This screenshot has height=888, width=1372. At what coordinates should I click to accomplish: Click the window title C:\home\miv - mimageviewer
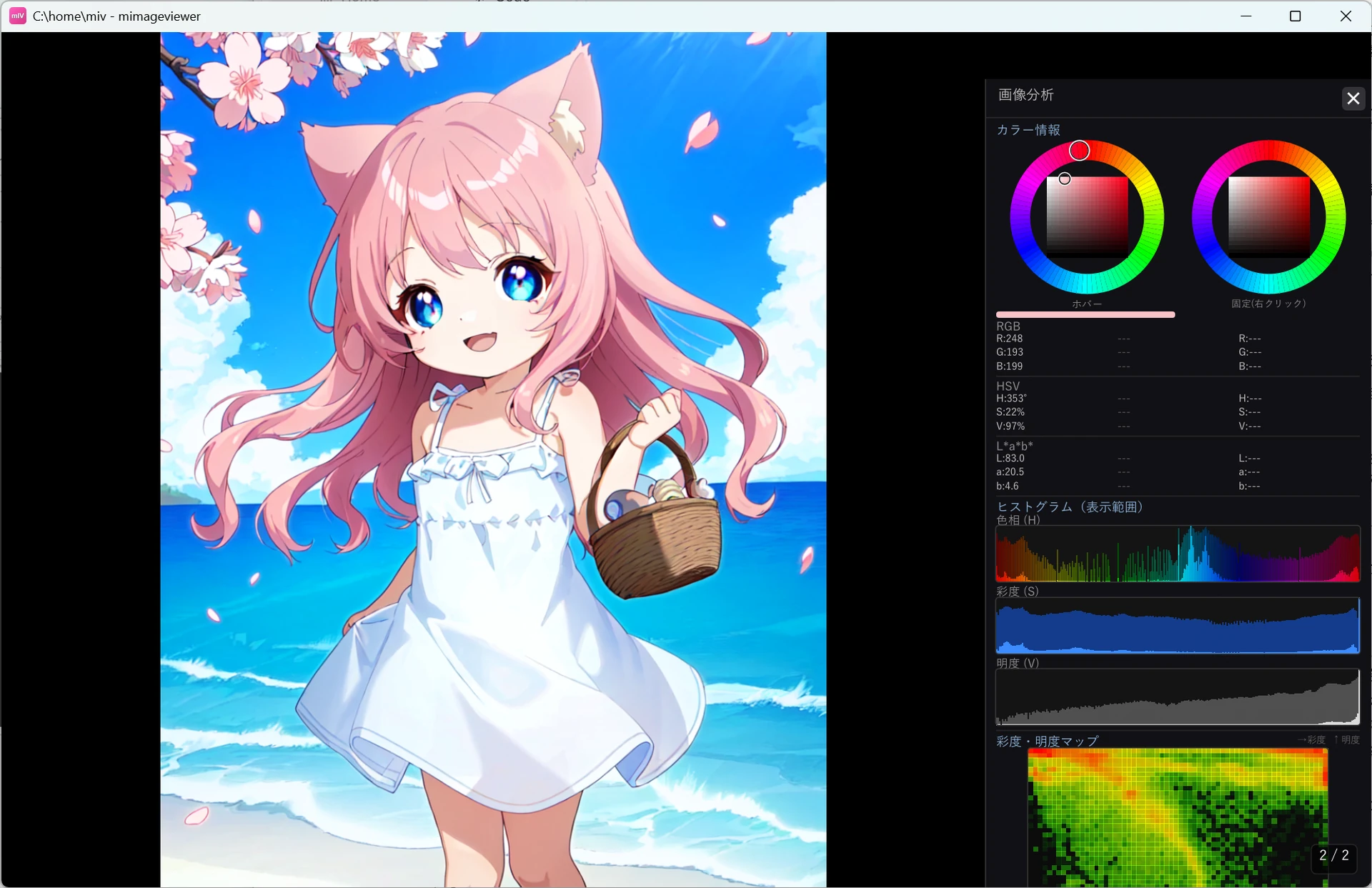[x=116, y=16]
